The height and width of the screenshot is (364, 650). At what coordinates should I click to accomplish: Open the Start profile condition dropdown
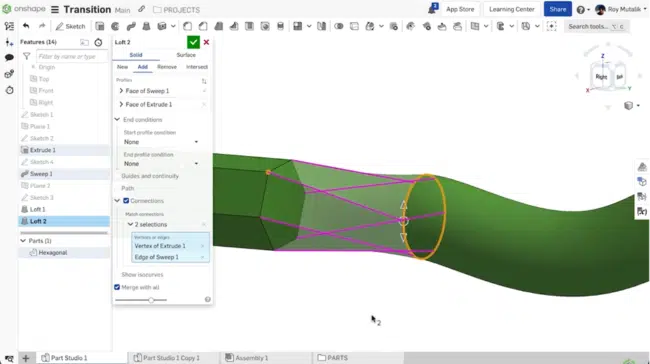161,142
